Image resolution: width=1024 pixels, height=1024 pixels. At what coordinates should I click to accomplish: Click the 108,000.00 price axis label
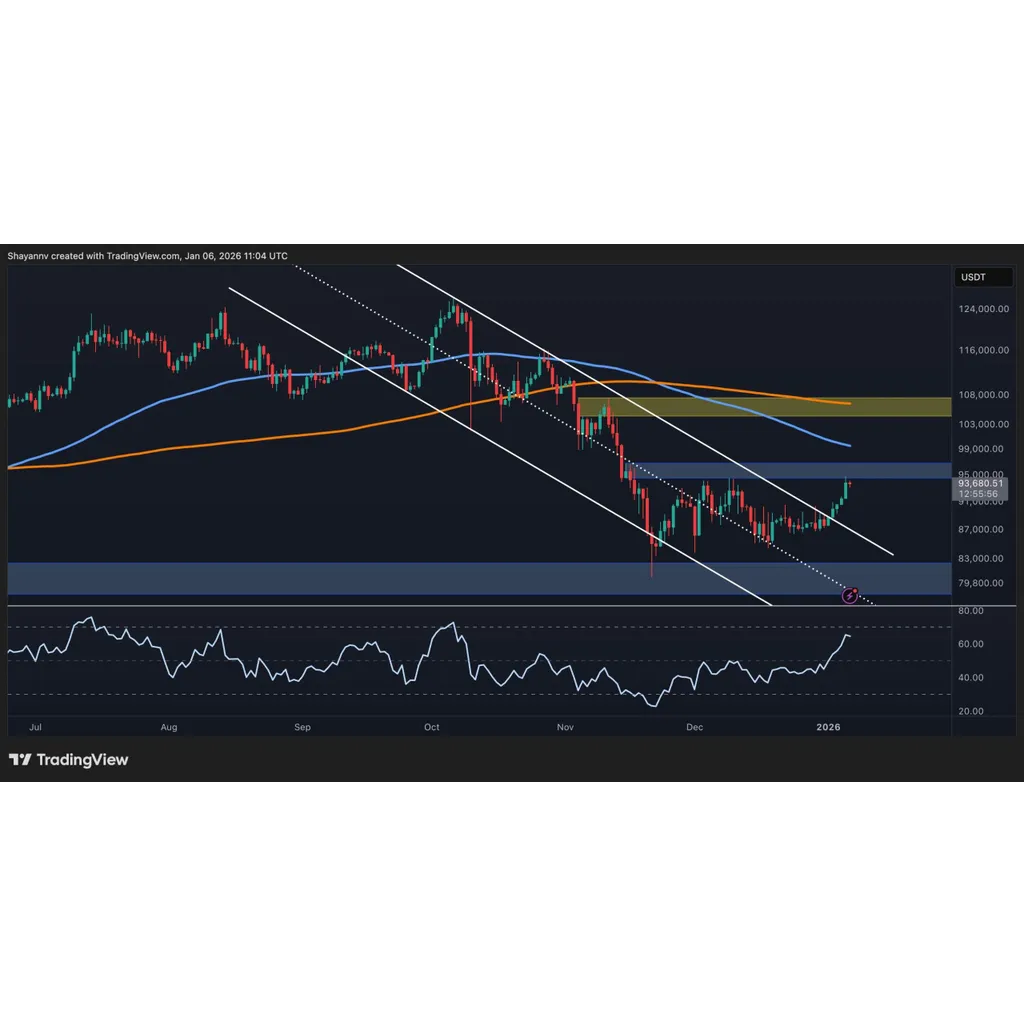(984, 394)
